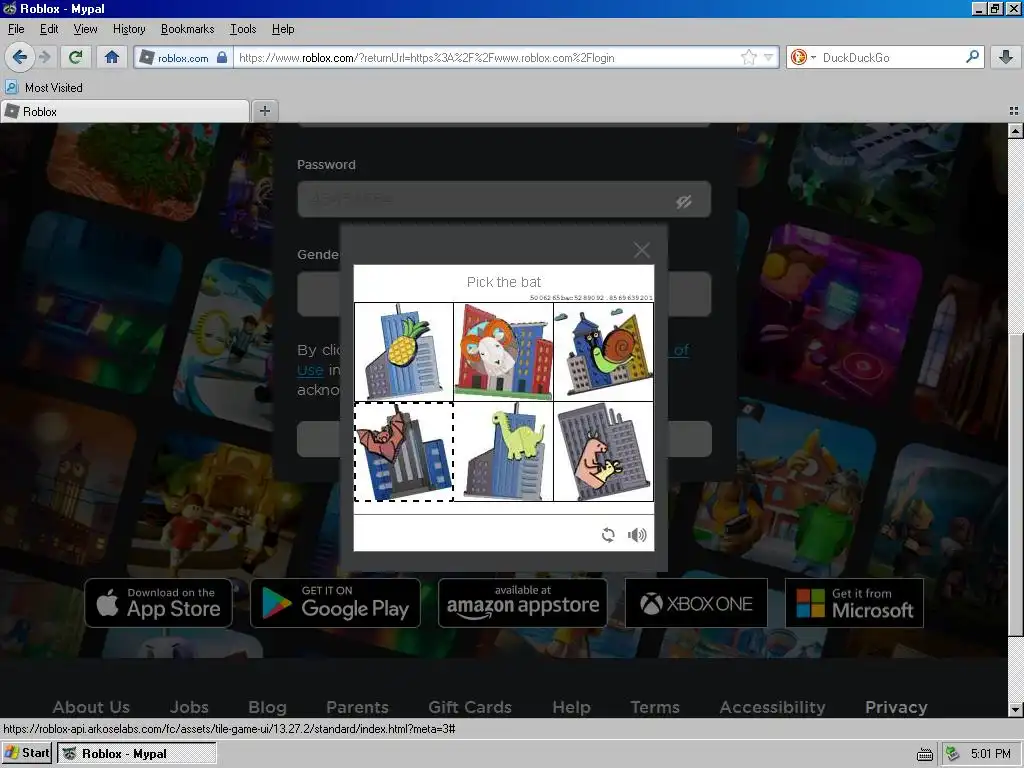Open the Tools menu
This screenshot has width=1024, height=768.
click(242, 29)
